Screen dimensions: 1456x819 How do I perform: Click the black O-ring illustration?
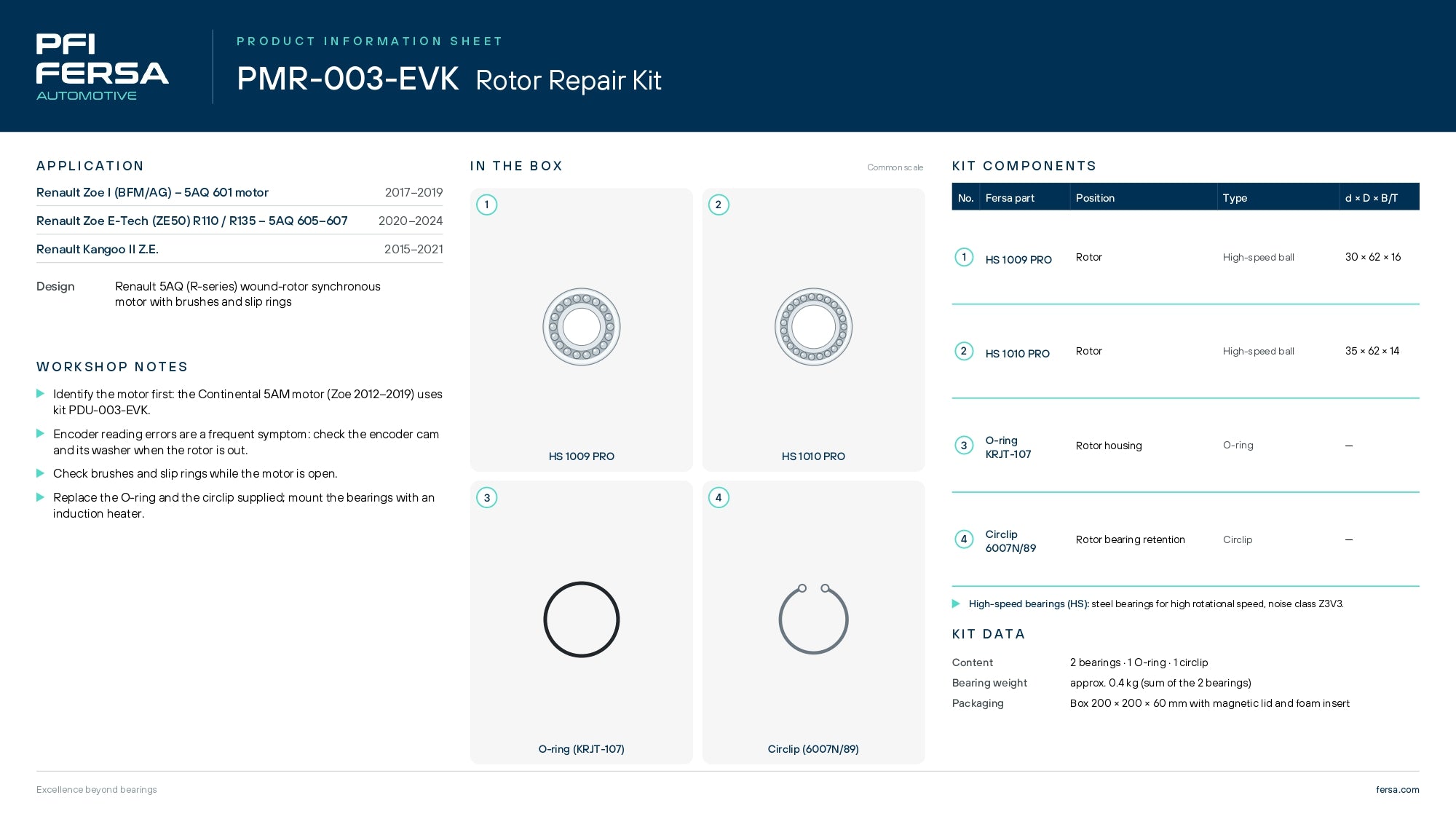click(582, 620)
